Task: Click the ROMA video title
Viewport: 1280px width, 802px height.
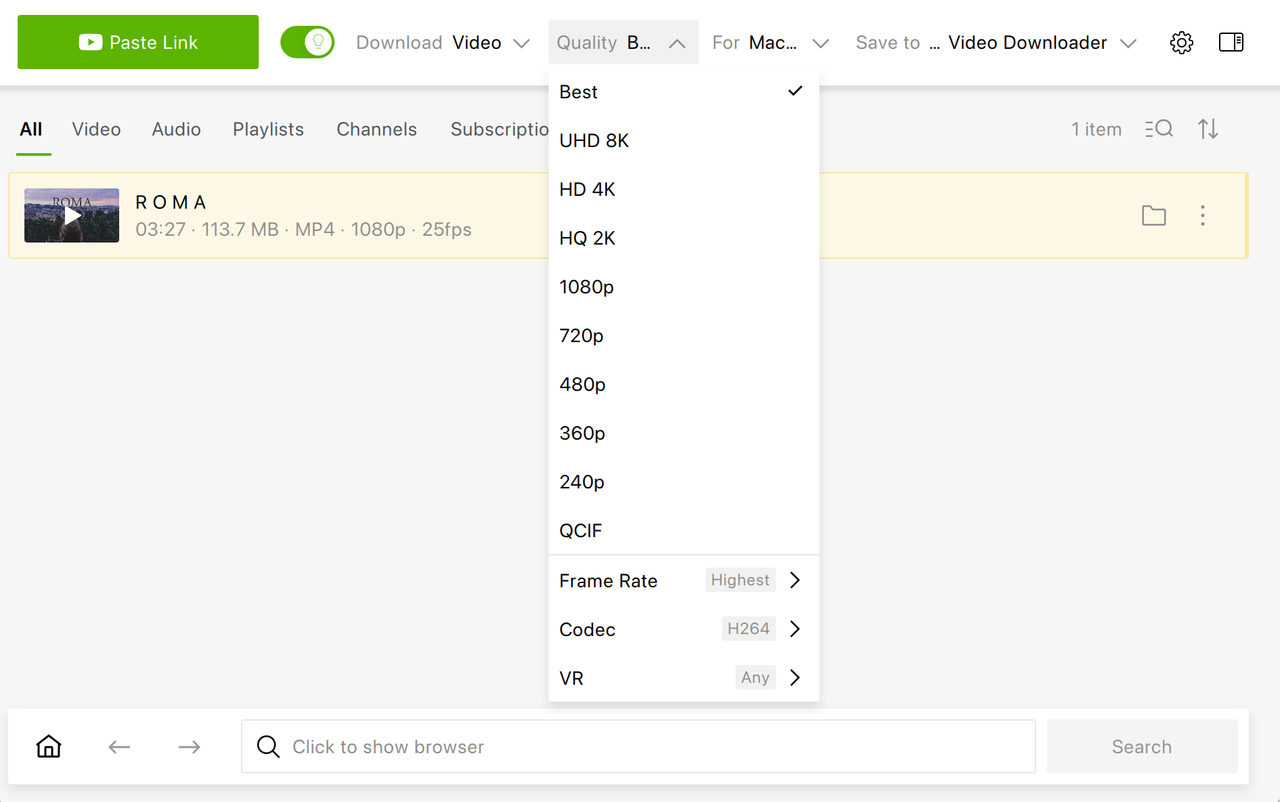Action: [x=171, y=203]
